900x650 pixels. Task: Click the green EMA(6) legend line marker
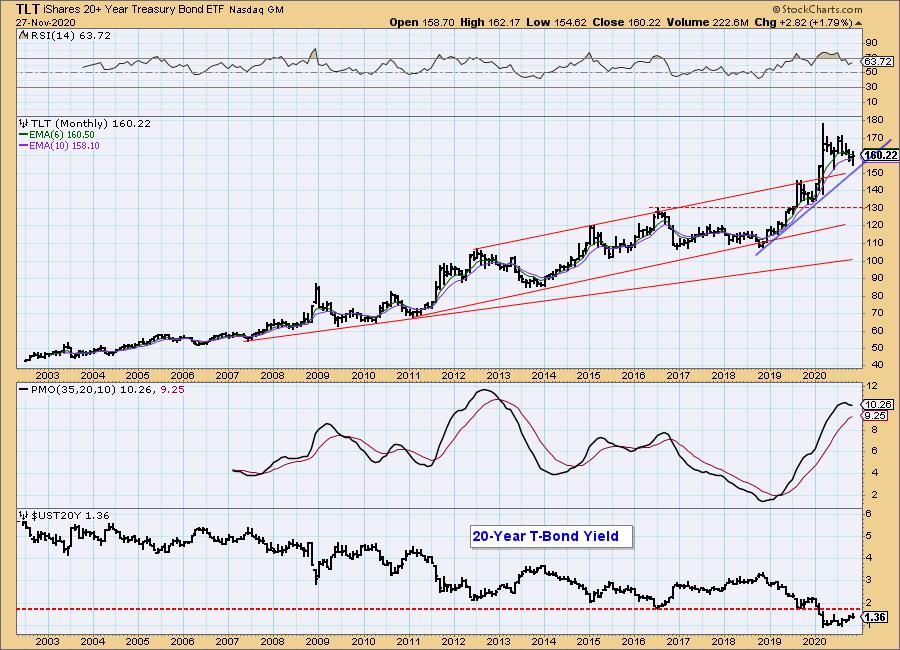coord(24,134)
